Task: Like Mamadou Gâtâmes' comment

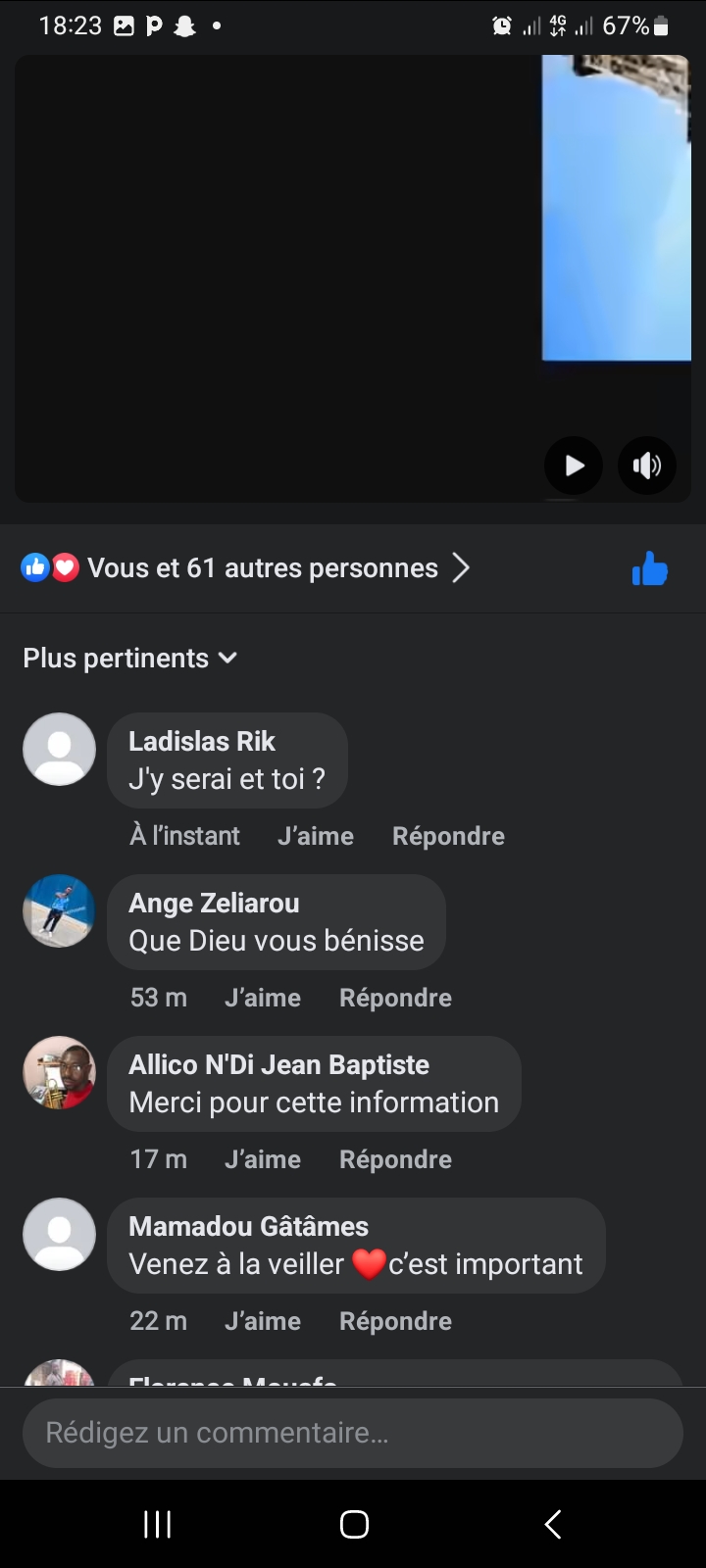Action: (262, 1321)
